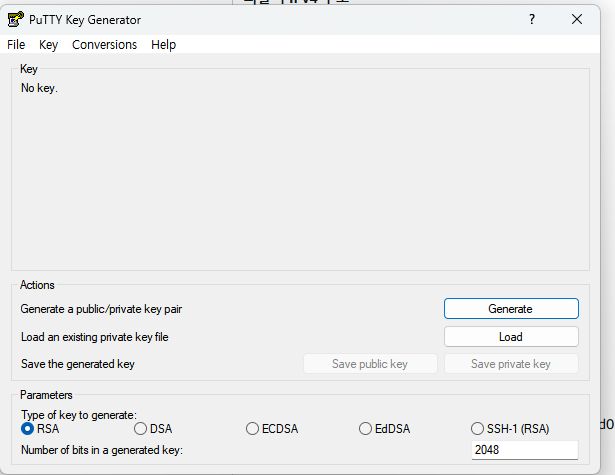Open the File menu
The height and width of the screenshot is (475, 615).
click(16, 45)
